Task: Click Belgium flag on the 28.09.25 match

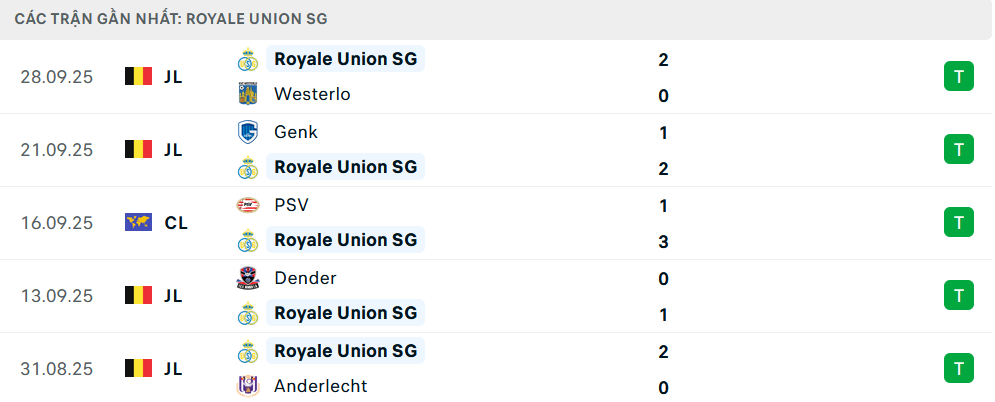Action: point(138,76)
